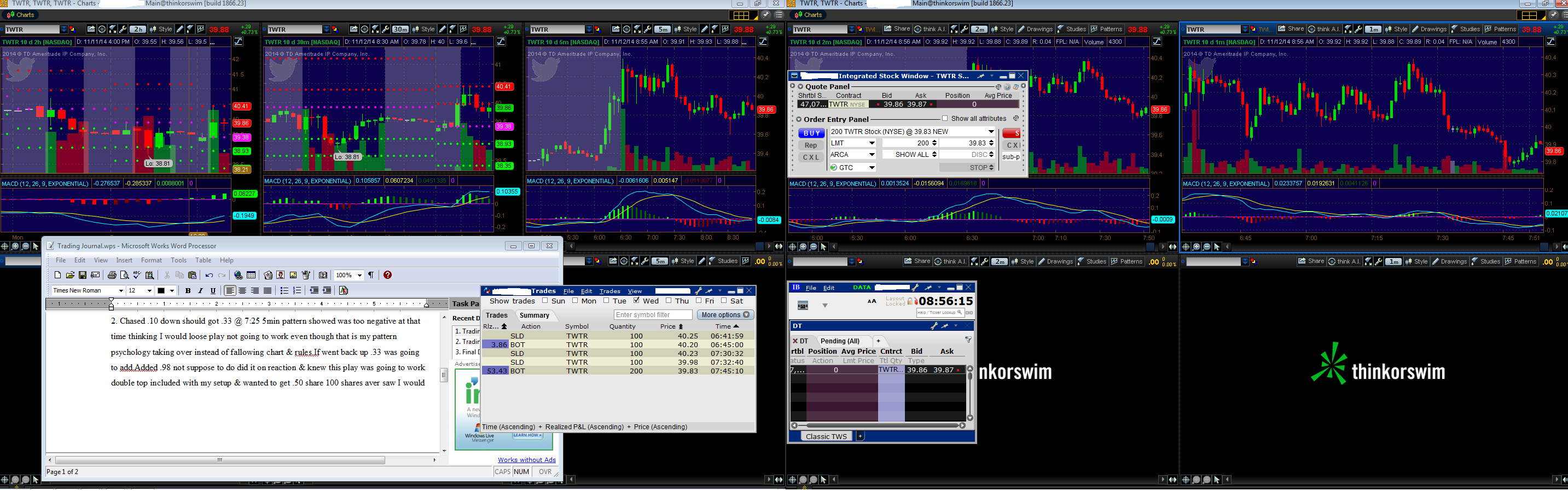Open Works help via red question icon
Image resolution: width=1568 pixels, height=491 pixels.
point(388,276)
